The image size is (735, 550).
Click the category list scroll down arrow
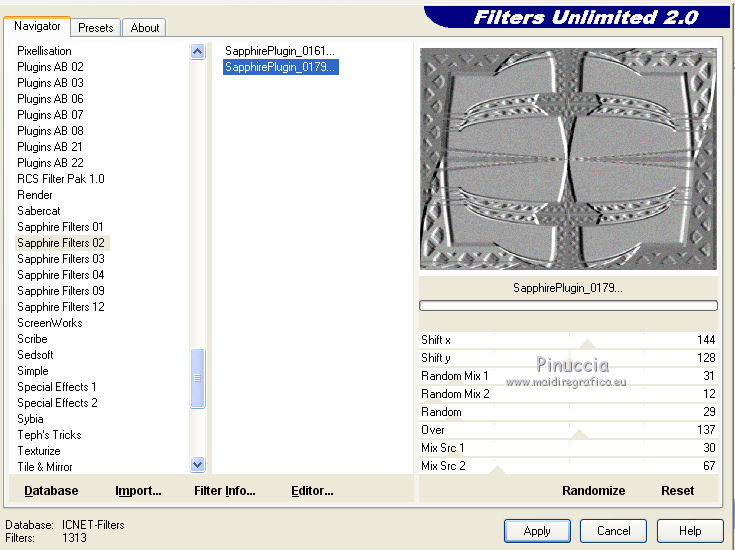[x=197, y=465]
